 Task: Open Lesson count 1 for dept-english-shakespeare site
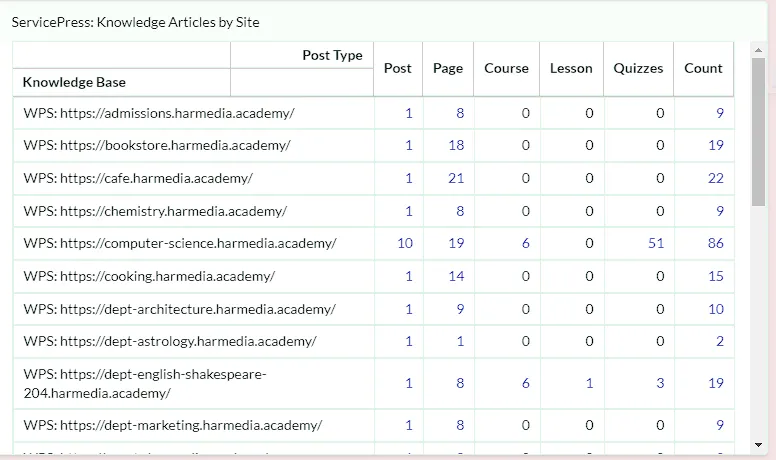589,383
